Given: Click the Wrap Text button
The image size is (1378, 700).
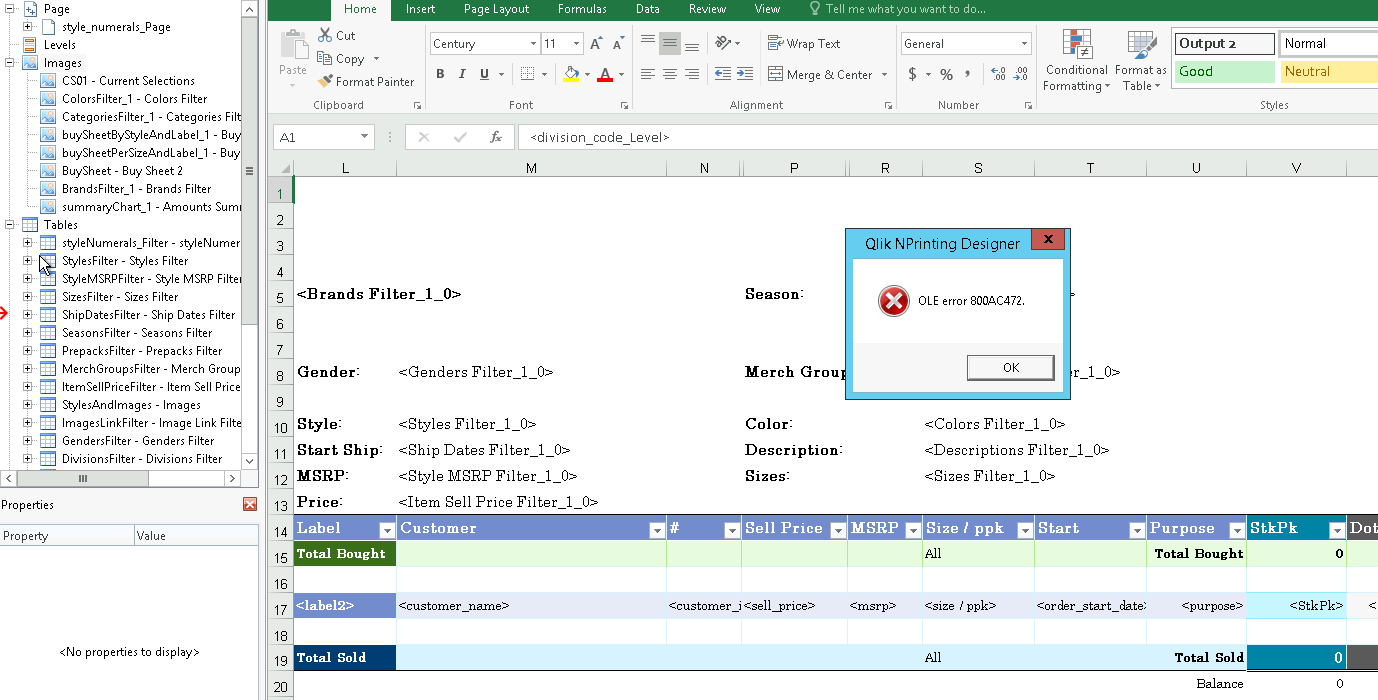Looking at the screenshot, I should 804,44.
